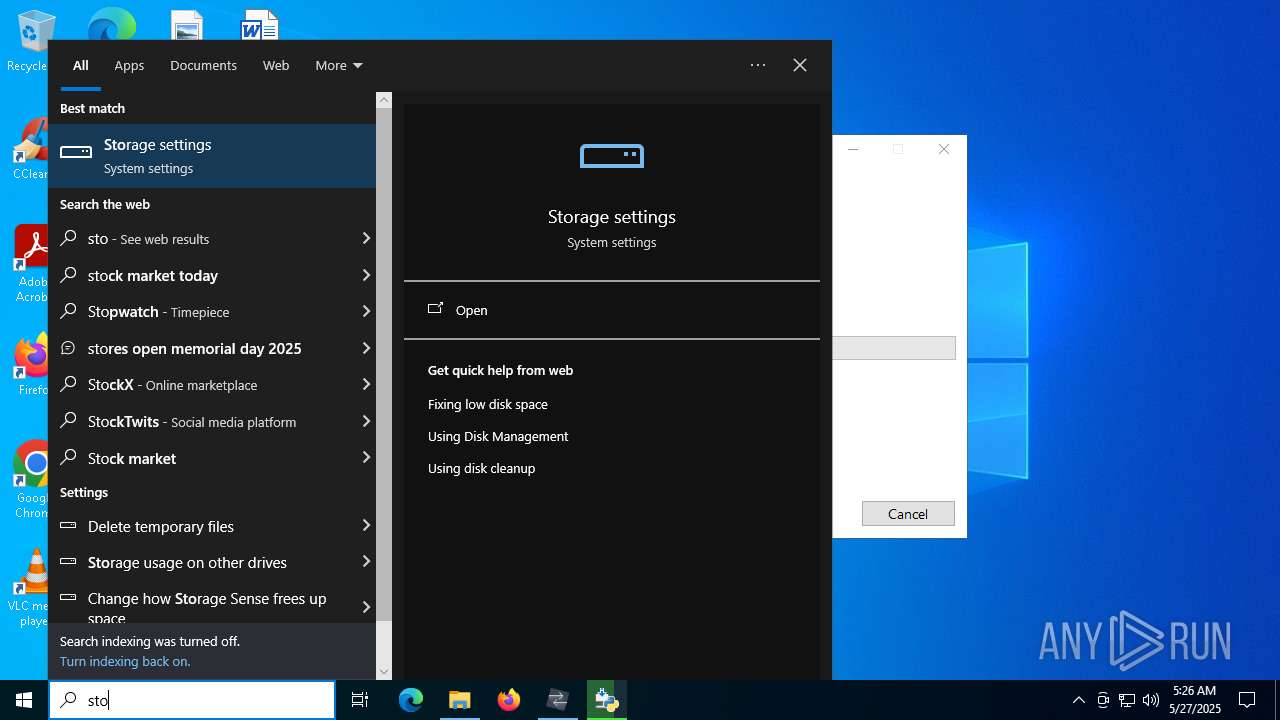Click the taskbar app icon right of Firefox
This screenshot has height=720, width=1280.
[557, 700]
